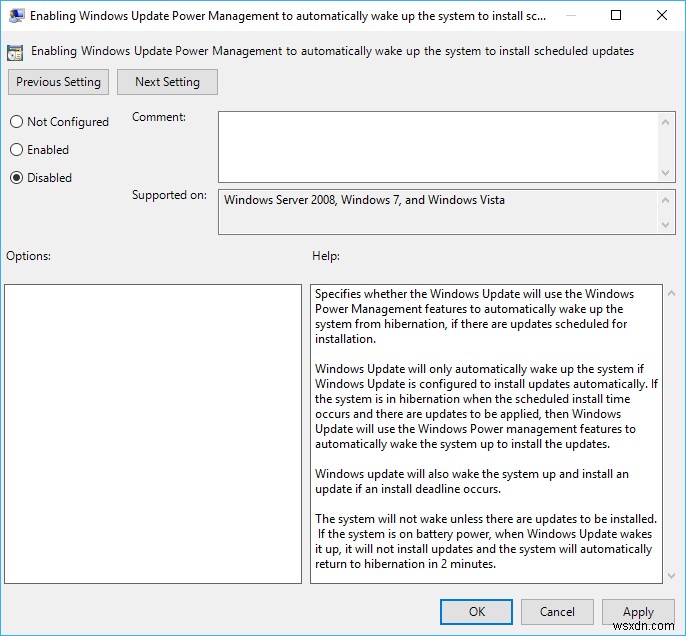
Task: Confirm with the OK button
Action: point(476,612)
